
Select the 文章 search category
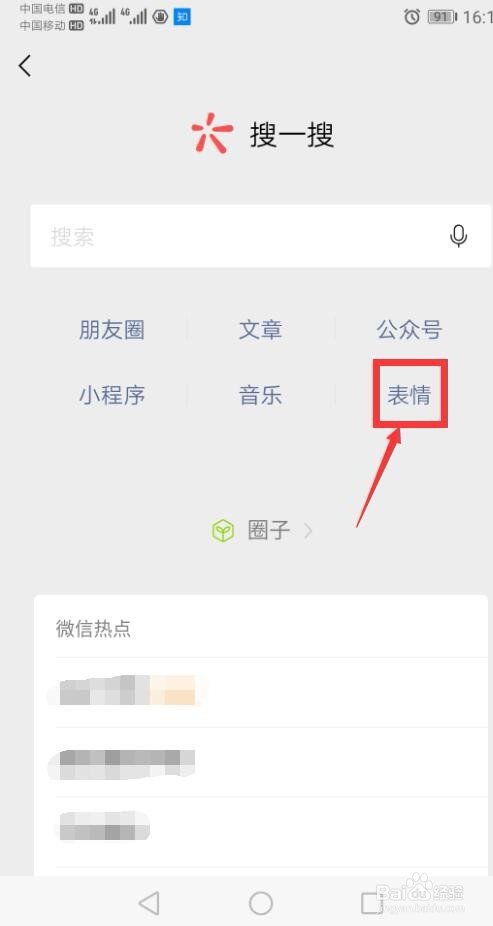coord(260,330)
